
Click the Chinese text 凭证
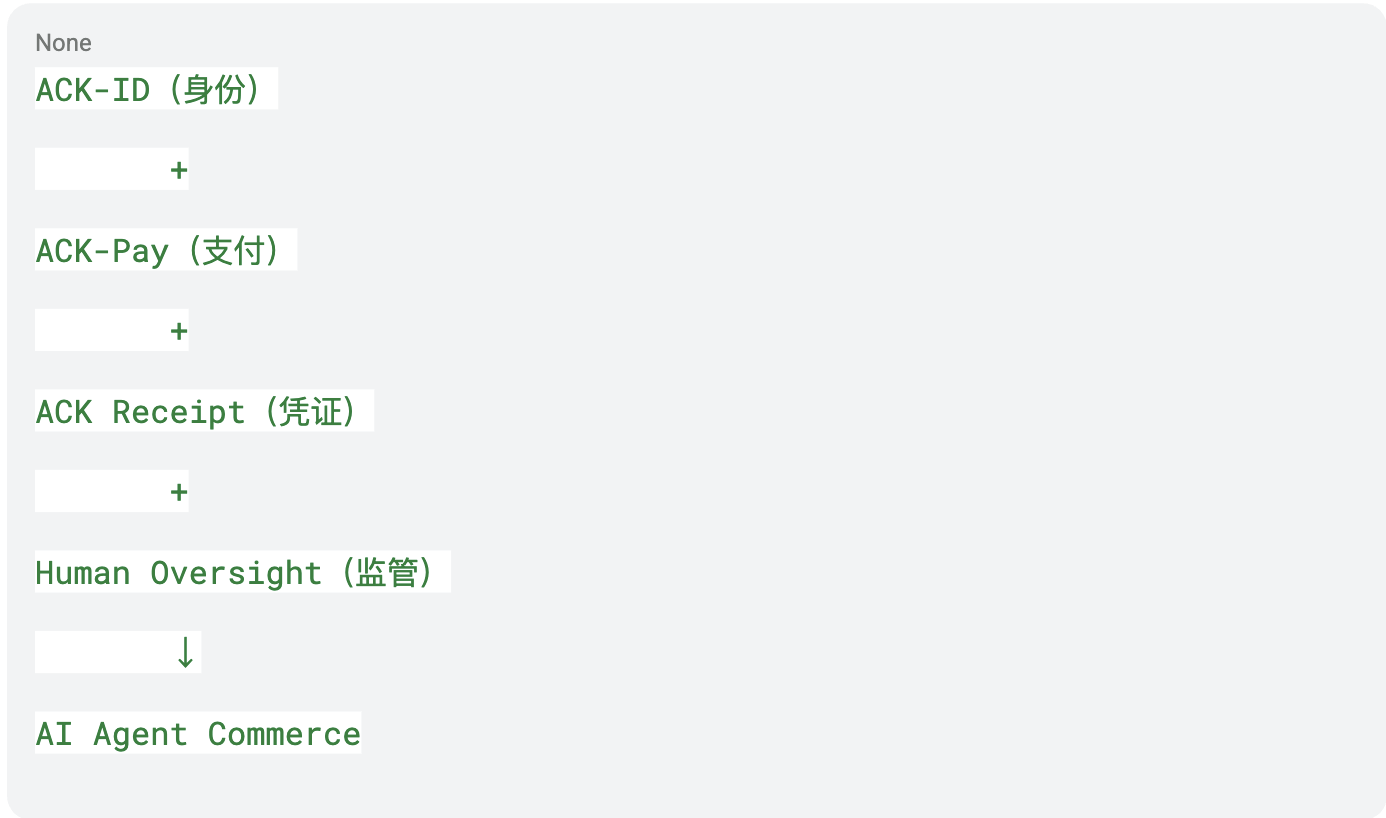coord(310,411)
